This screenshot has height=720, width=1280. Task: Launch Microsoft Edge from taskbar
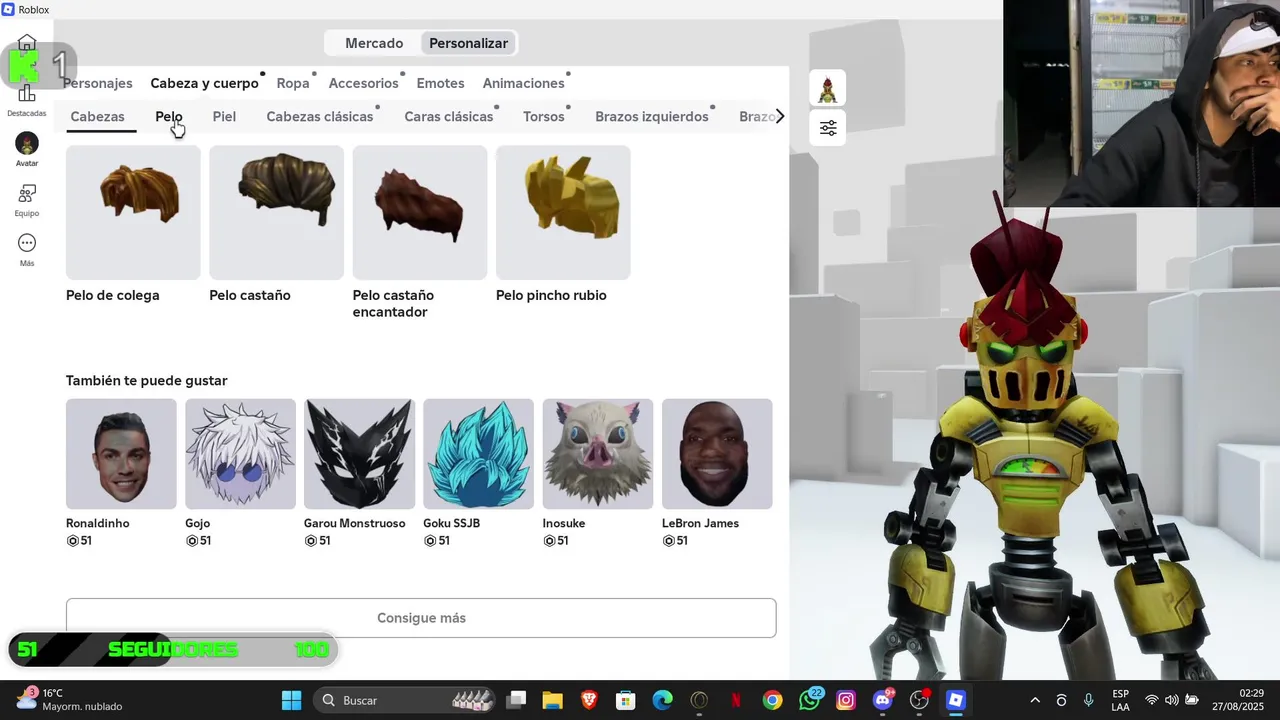coord(662,700)
